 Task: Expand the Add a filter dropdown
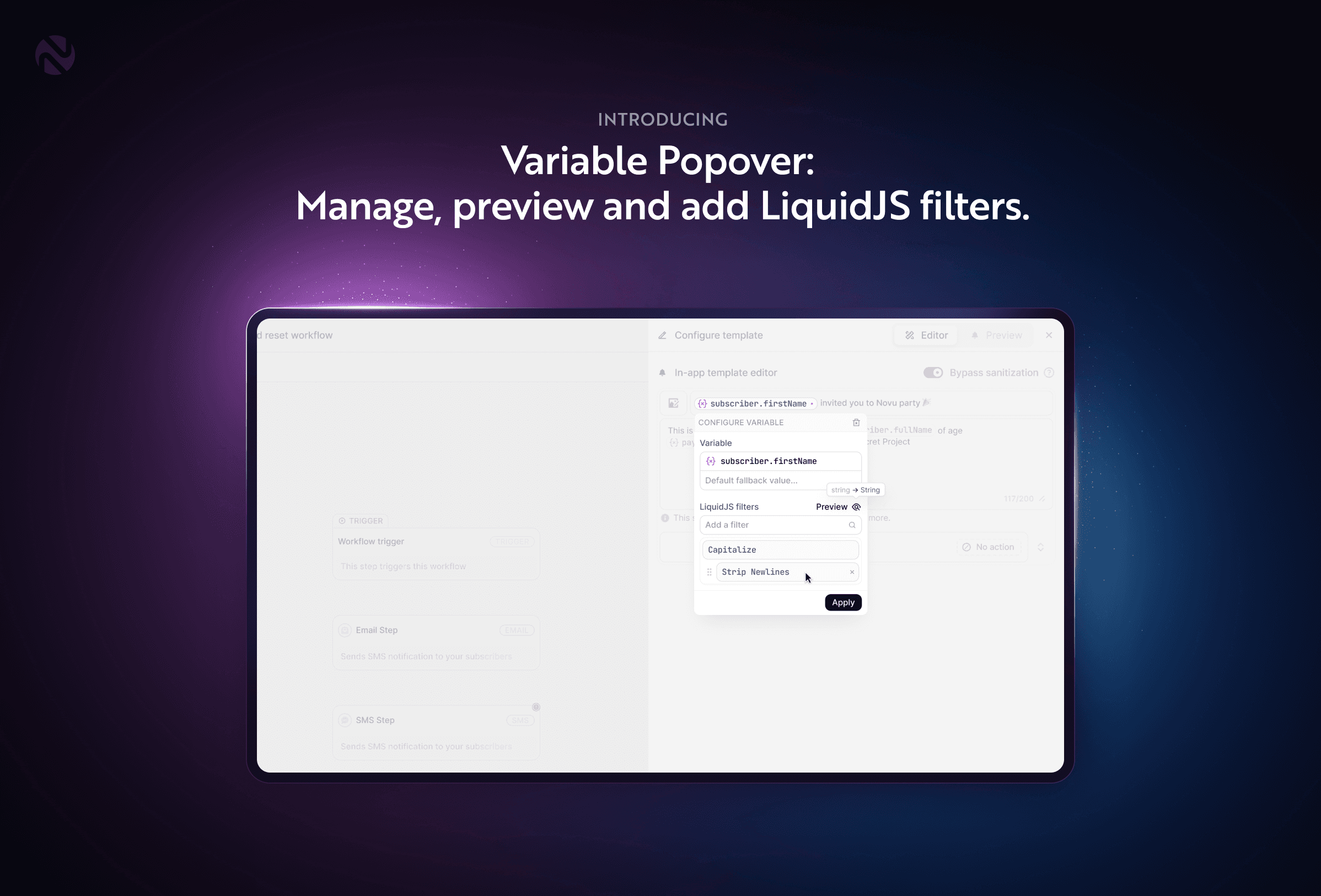779,524
